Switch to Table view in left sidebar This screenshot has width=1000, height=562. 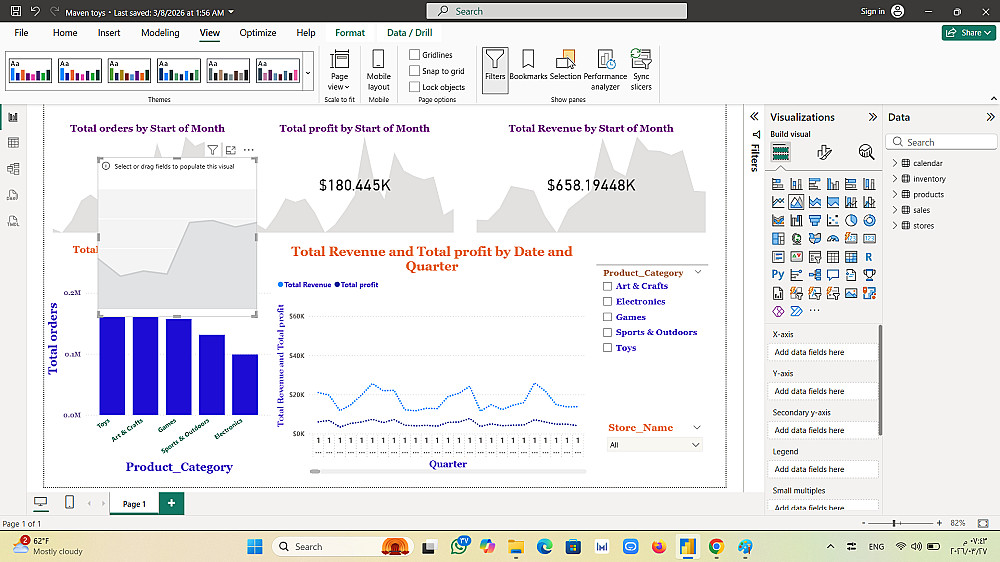point(13,143)
